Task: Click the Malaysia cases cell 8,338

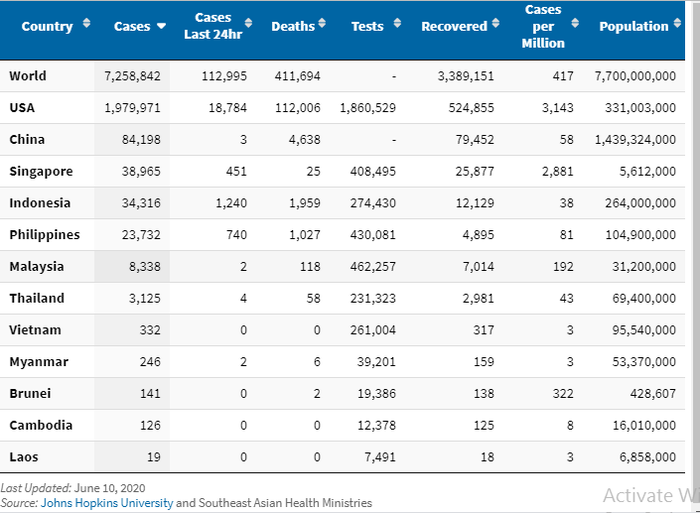Action: click(x=142, y=267)
